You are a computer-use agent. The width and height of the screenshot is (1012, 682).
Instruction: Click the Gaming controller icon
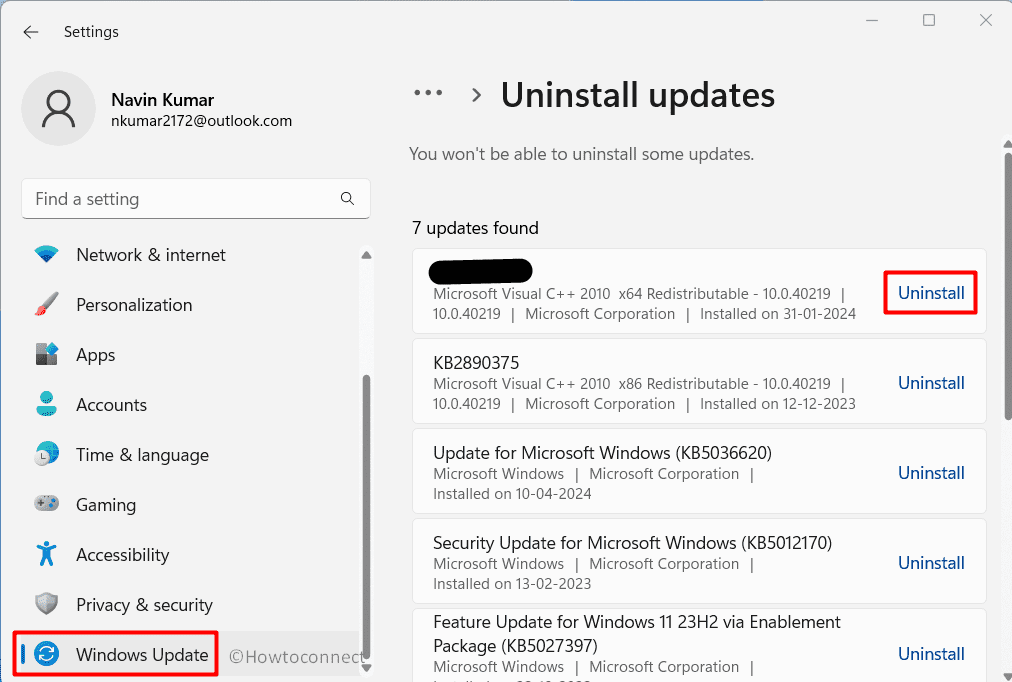point(46,505)
